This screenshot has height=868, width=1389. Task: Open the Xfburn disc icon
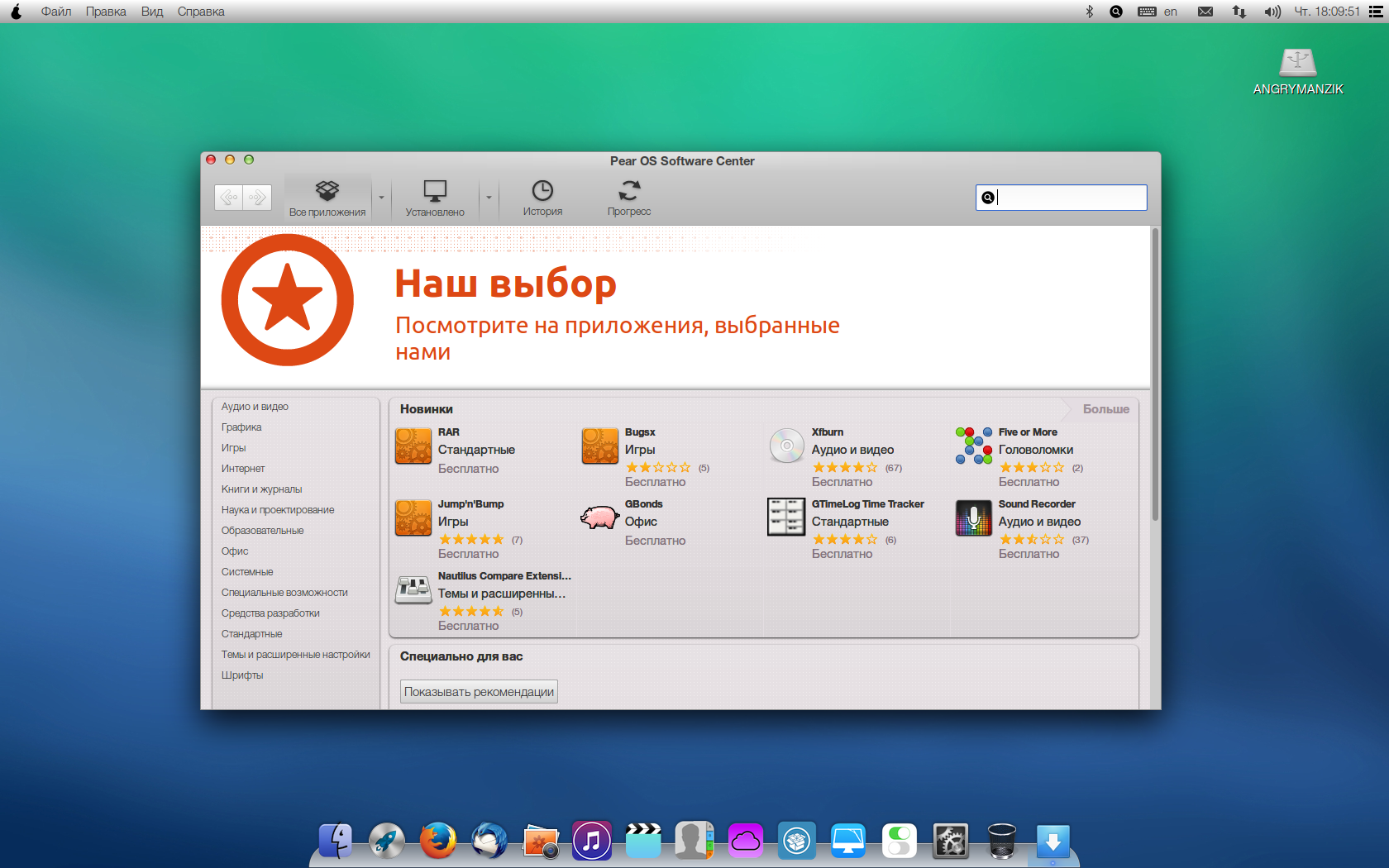pos(787,446)
